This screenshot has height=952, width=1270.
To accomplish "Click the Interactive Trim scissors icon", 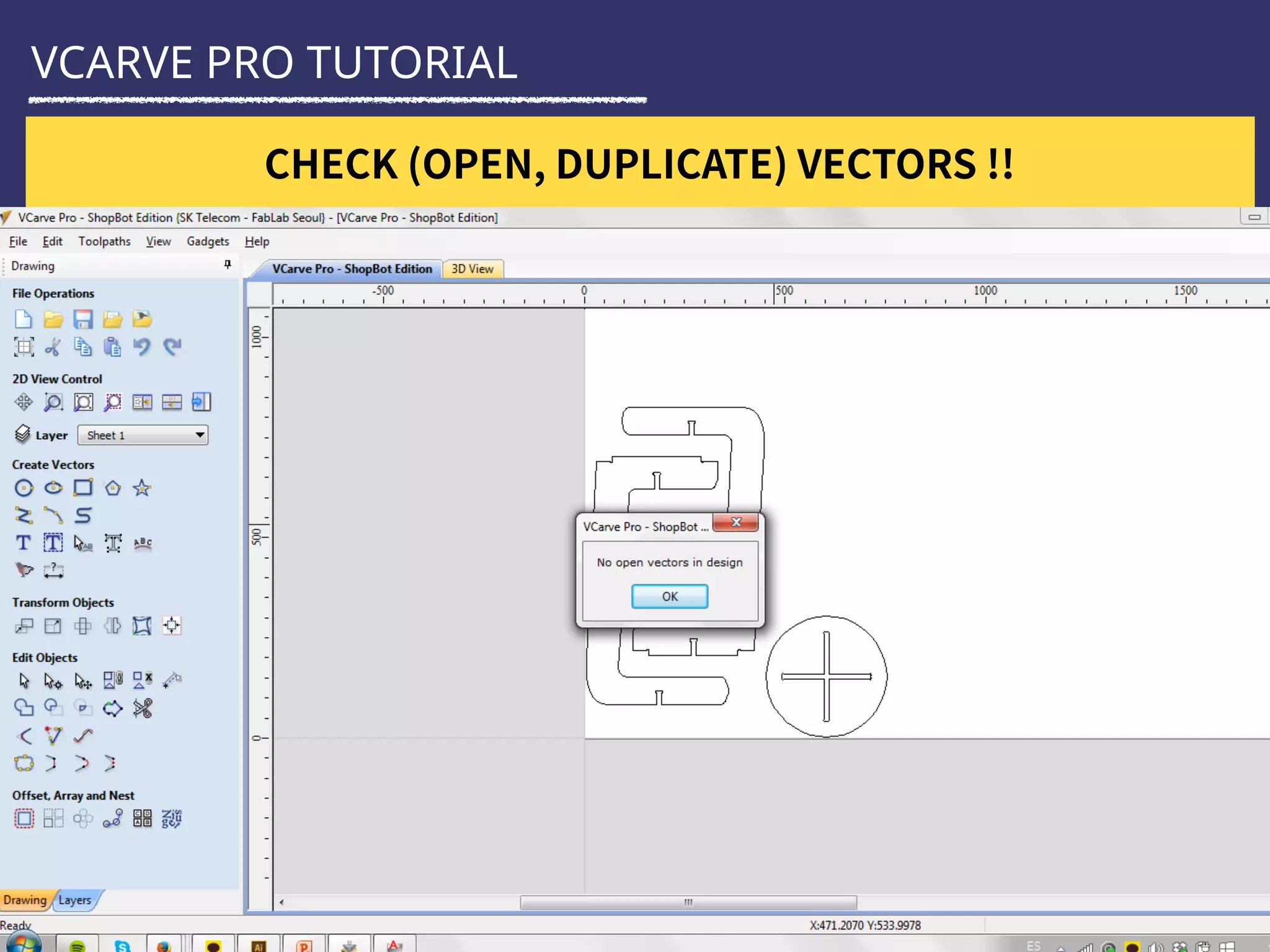I will 142,708.
